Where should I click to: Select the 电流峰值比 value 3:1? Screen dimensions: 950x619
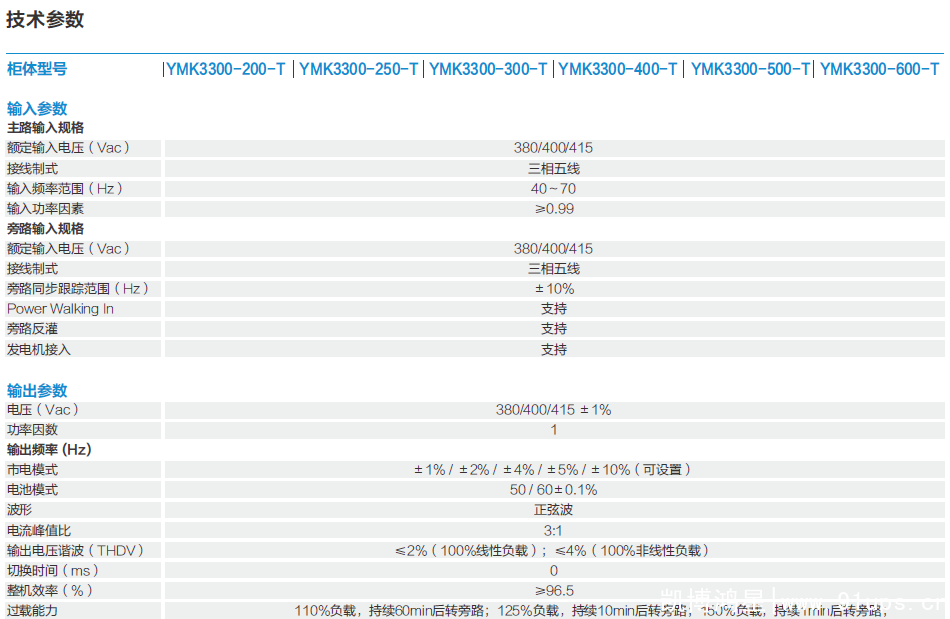click(554, 530)
